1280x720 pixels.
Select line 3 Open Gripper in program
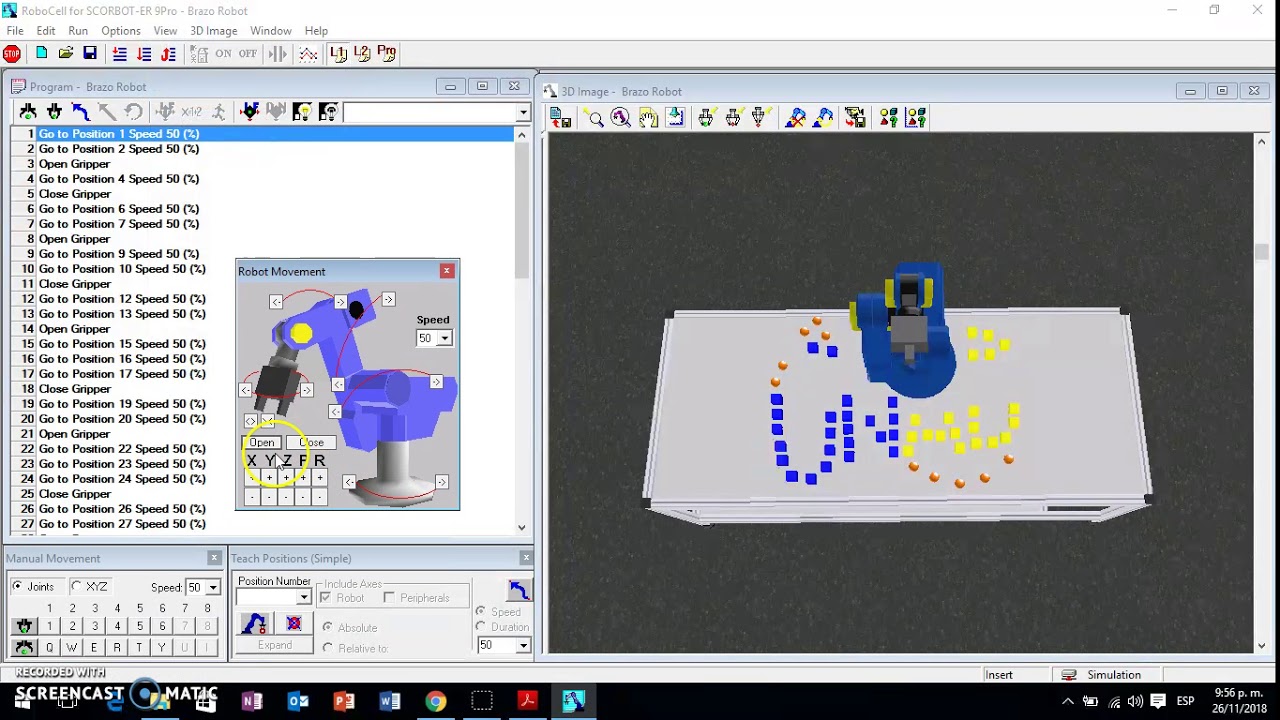coord(74,164)
